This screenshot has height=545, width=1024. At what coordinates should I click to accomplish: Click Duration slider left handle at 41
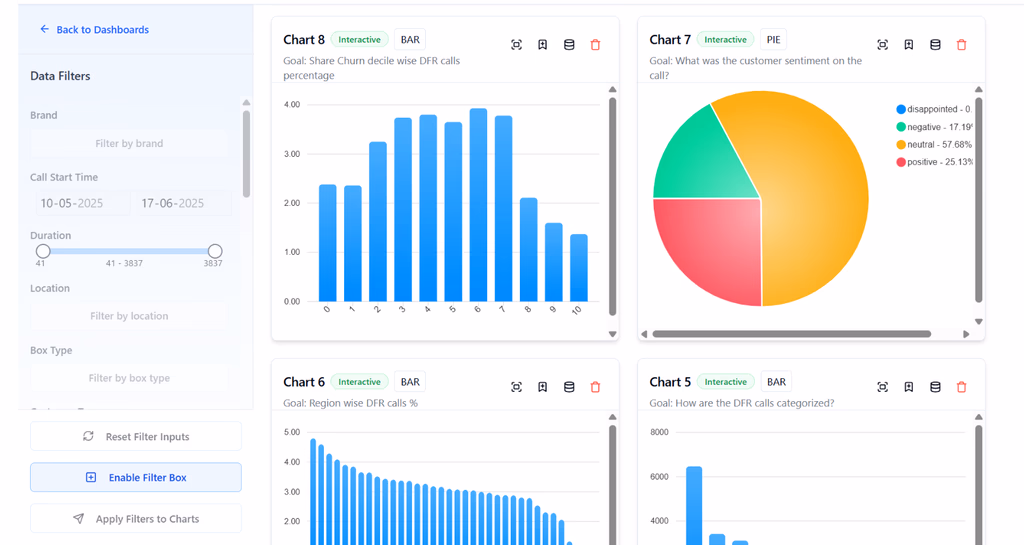point(43,251)
